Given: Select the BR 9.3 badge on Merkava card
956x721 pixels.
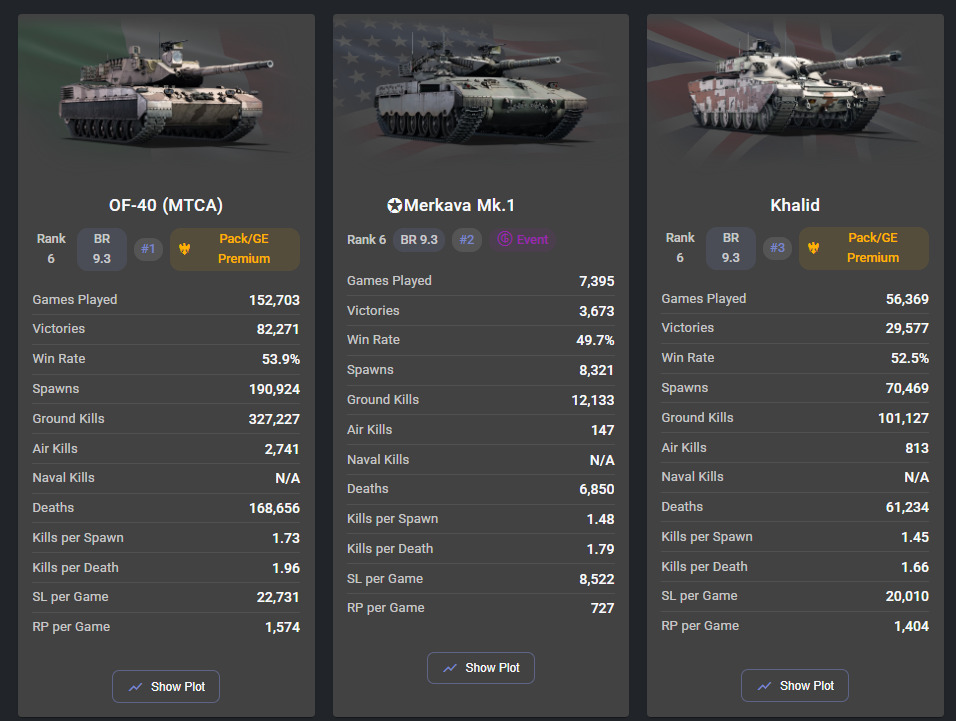Looking at the screenshot, I should pyautogui.click(x=417, y=240).
